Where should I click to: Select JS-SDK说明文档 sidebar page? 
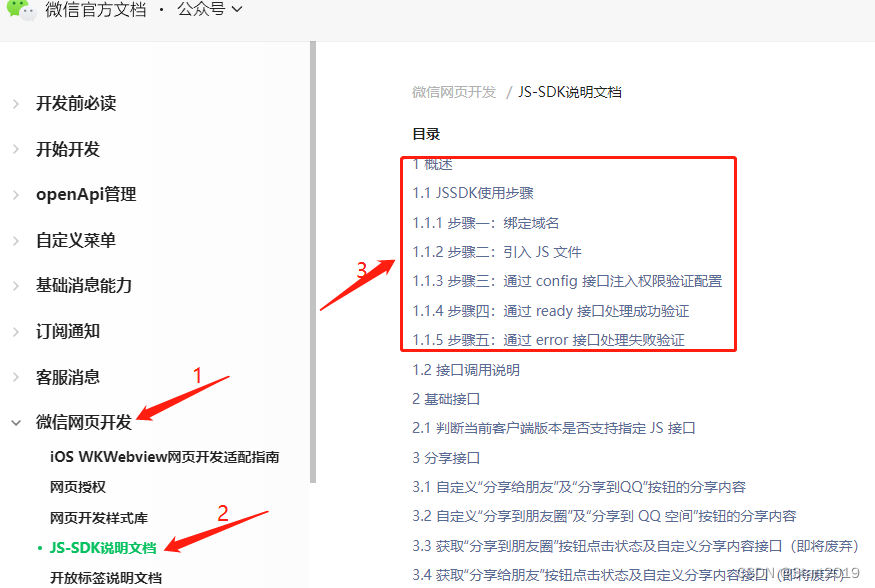(103, 548)
